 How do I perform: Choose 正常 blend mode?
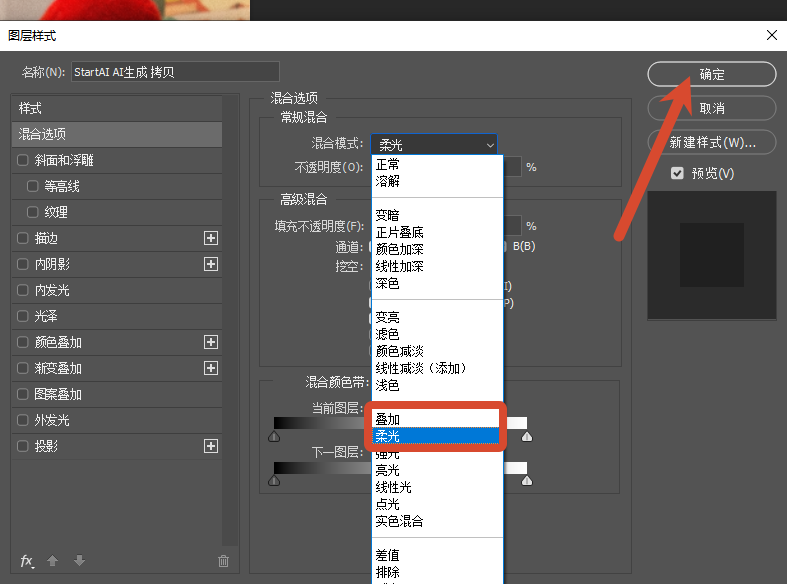pos(437,164)
